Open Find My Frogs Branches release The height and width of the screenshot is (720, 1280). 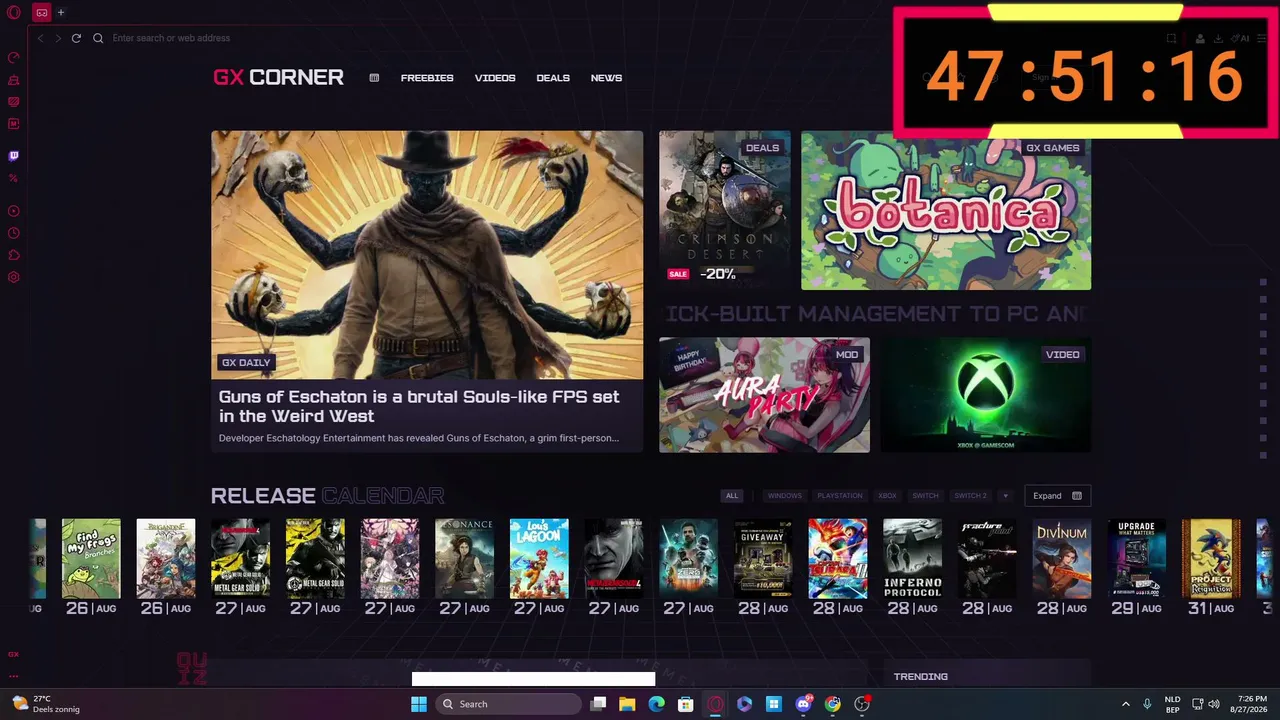click(x=91, y=559)
